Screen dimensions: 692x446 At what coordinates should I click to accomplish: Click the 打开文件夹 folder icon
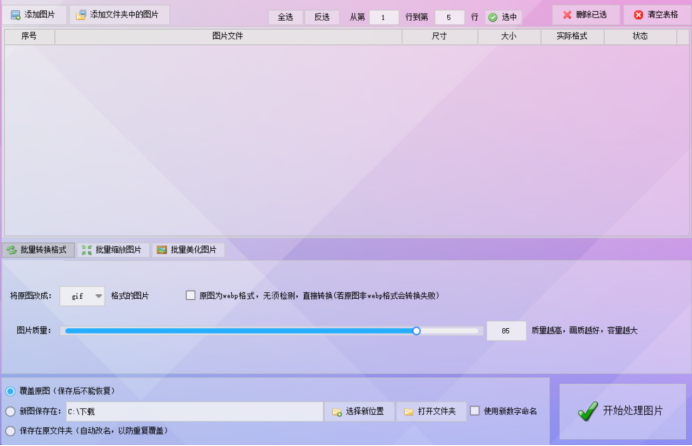(x=409, y=412)
